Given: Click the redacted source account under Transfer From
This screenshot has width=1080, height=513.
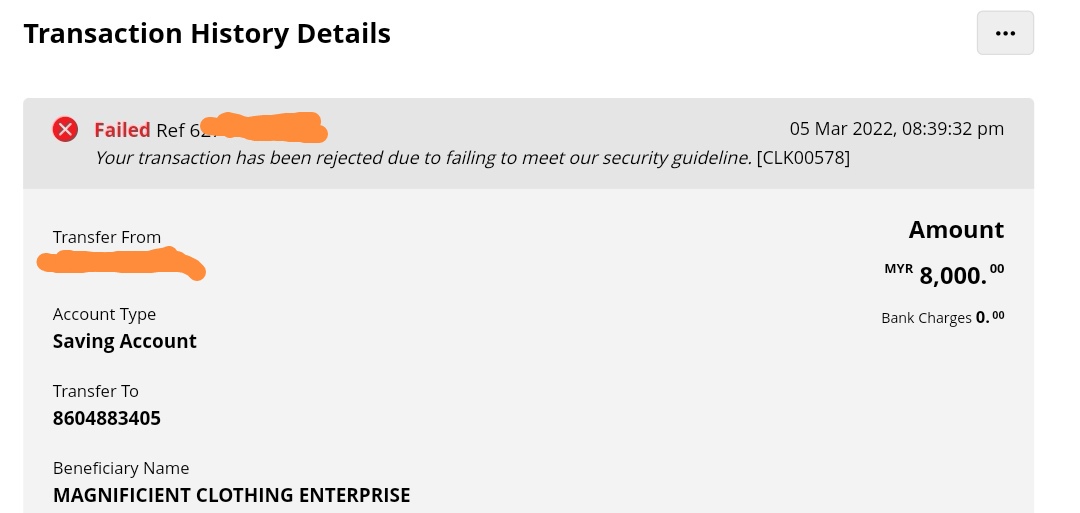Looking at the screenshot, I should point(120,265).
